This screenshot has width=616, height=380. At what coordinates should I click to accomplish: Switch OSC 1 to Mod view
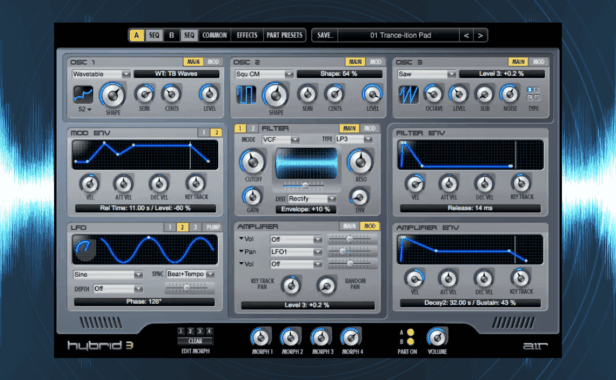point(213,62)
